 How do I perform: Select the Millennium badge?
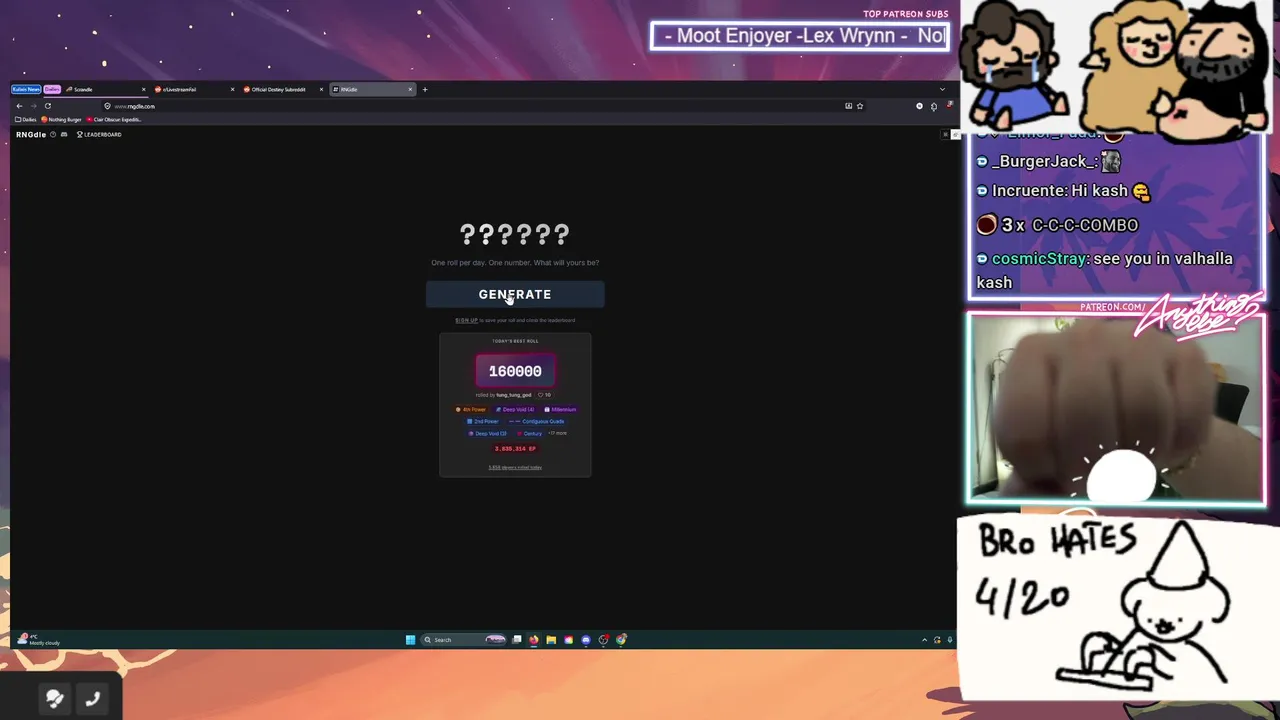click(560, 409)
